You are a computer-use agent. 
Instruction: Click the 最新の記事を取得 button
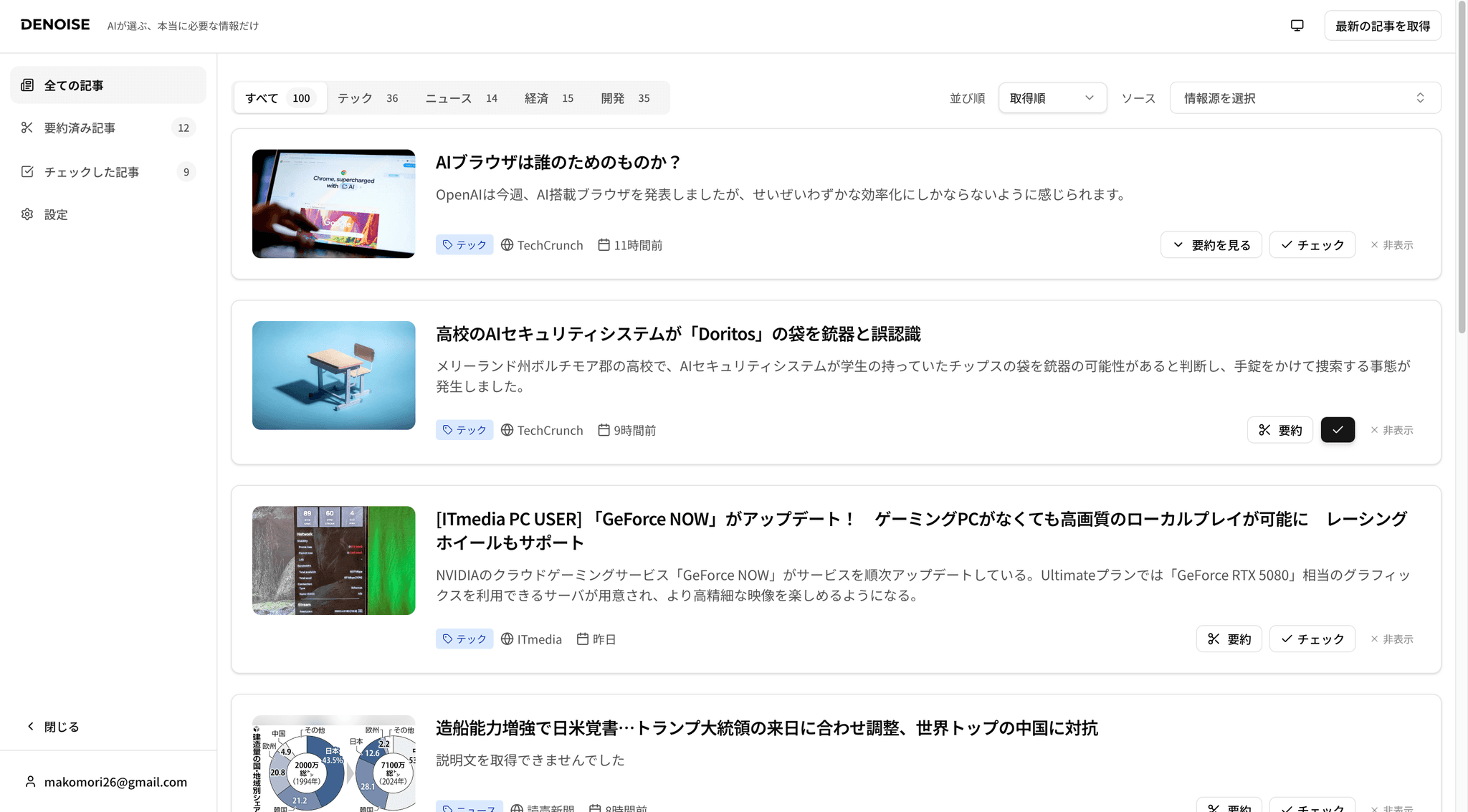point(1383,25)
